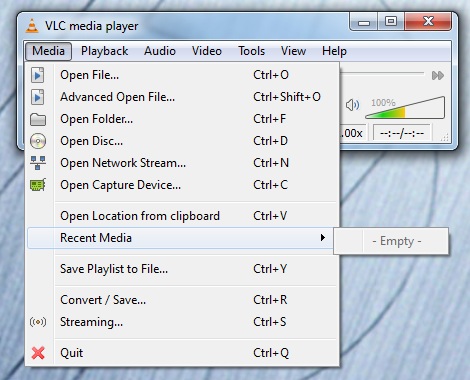Click the VLC cone icon in title bar
470x380 pixels.
pyautogui.click(x=32, y=26)
